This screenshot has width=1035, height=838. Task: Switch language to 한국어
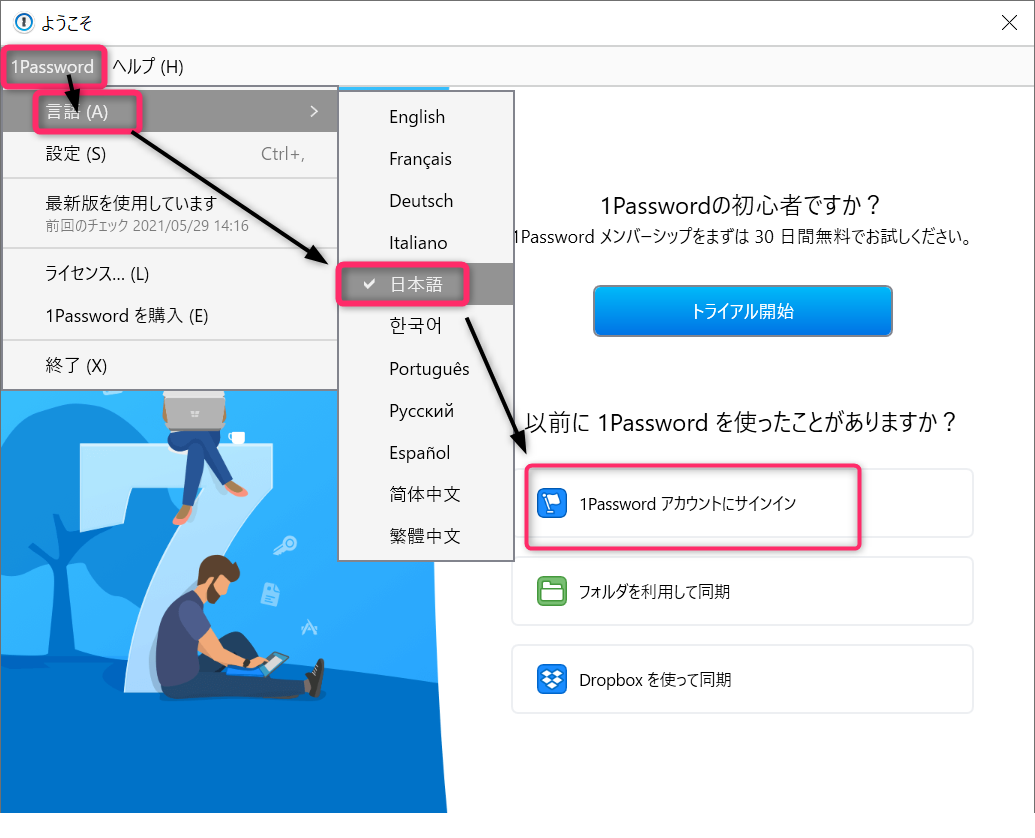pos(426,326)
